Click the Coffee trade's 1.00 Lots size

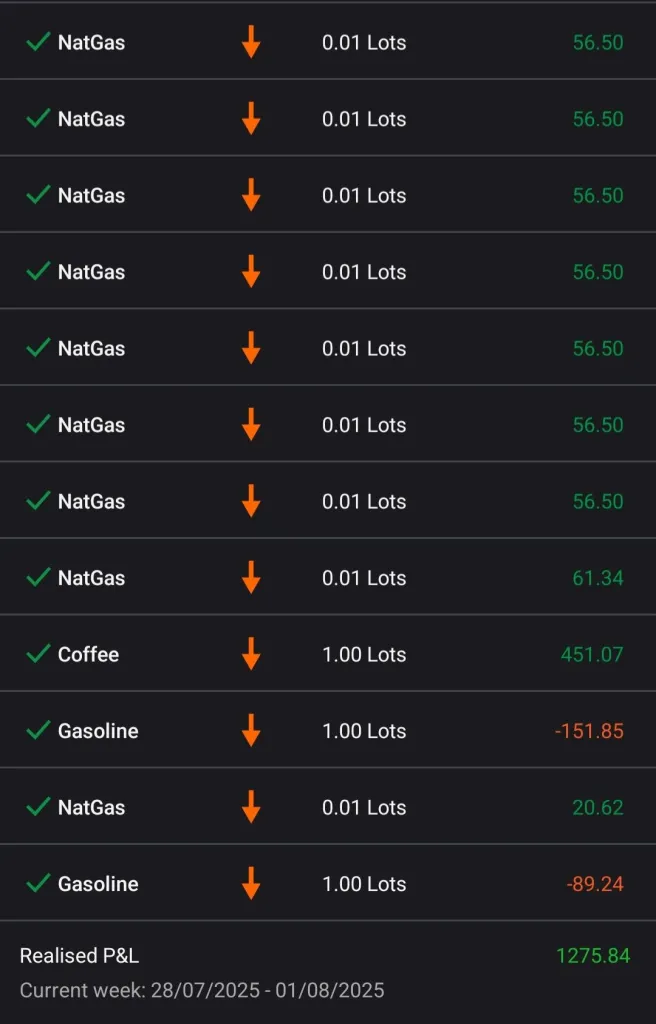pos(364,655)
